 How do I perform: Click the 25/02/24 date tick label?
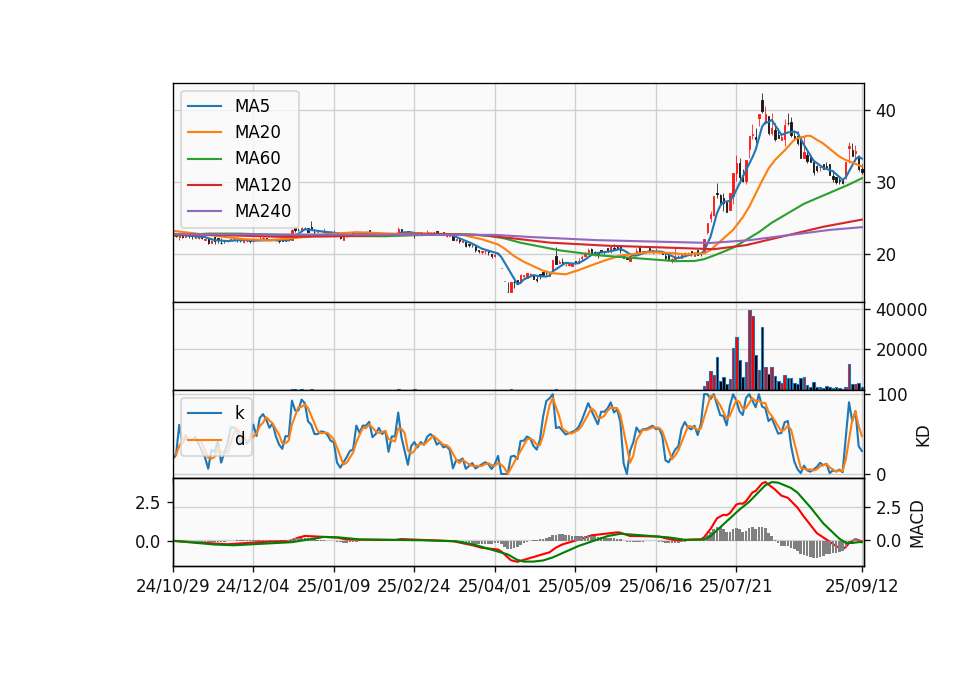pyautogui.click(x=414, y=587)
